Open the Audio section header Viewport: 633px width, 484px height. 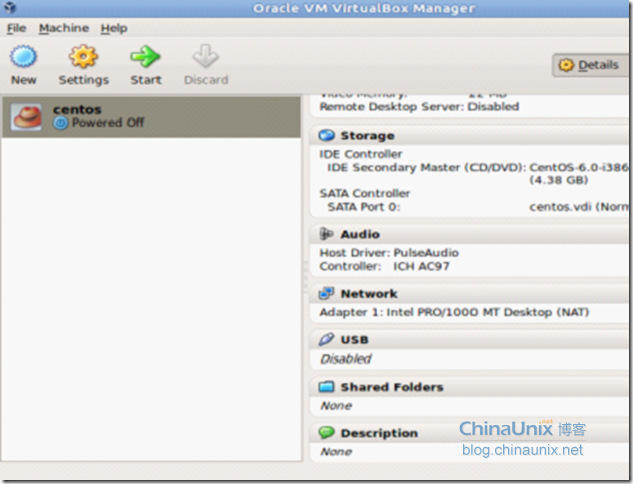[470, 234]
